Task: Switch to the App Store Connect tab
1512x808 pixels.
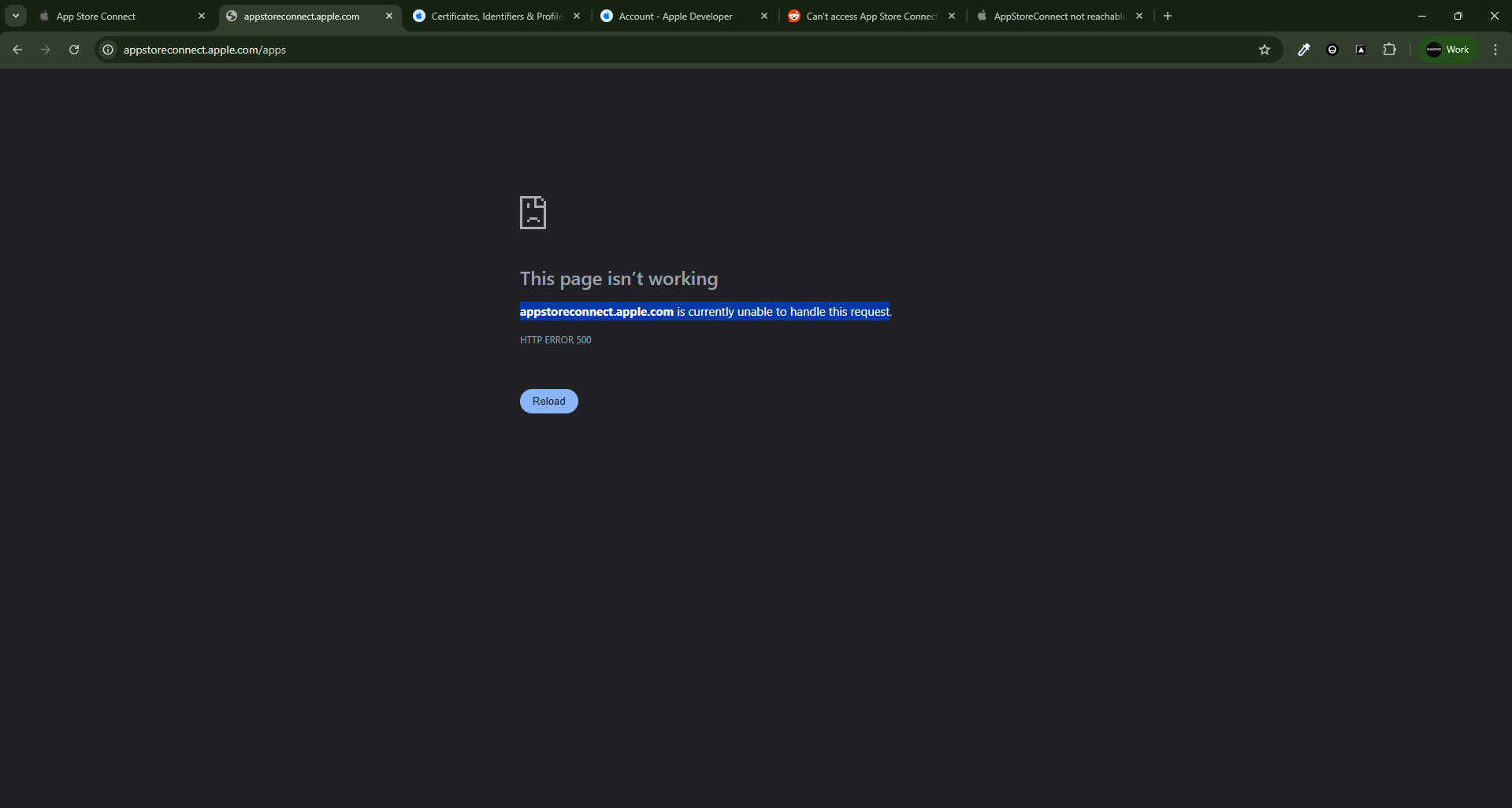Action: [x=122, y=16]
